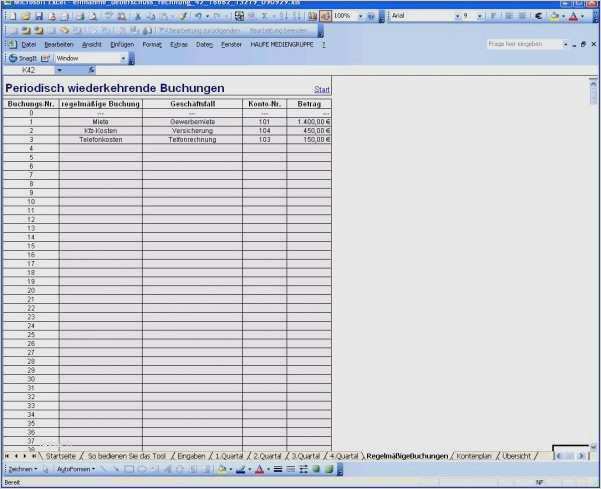The height and width of the screenshot is (489, 601).
Task: Click the New workbook icon
Action: tap(12, 16)
